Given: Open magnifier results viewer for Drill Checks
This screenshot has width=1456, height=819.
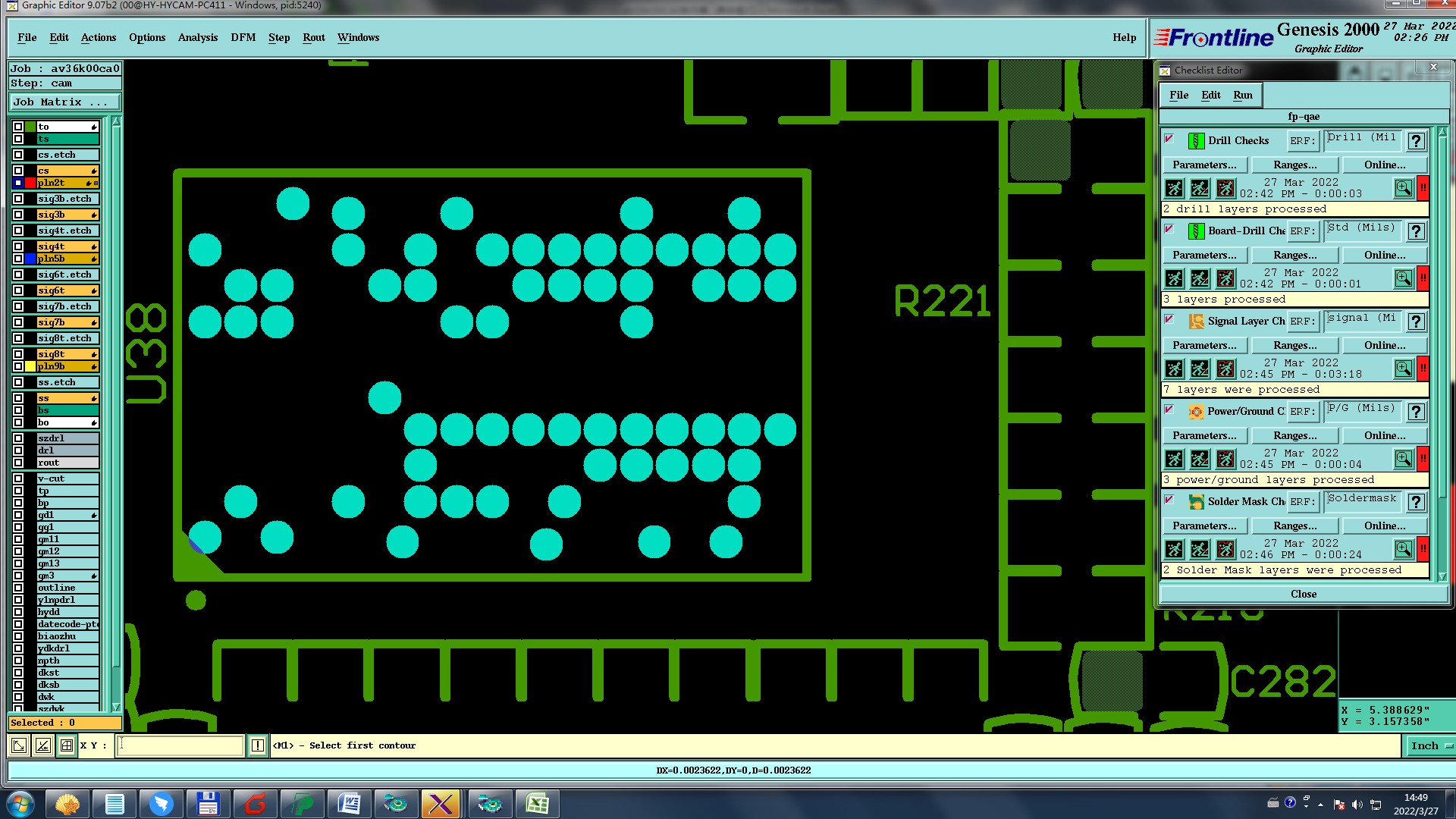Looking at the screenshot, I should pyautogui.click(x=1403, y=188).
